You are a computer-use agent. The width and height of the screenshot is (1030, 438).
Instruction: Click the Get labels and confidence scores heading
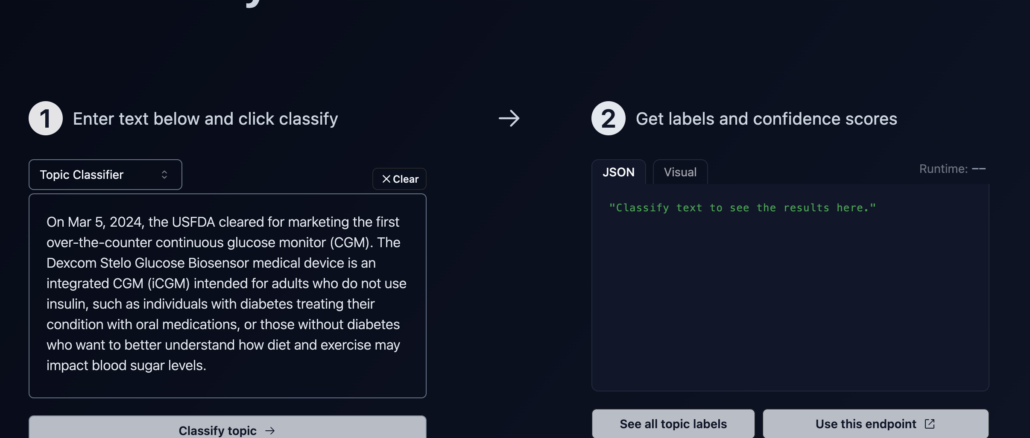pos(766,119)
